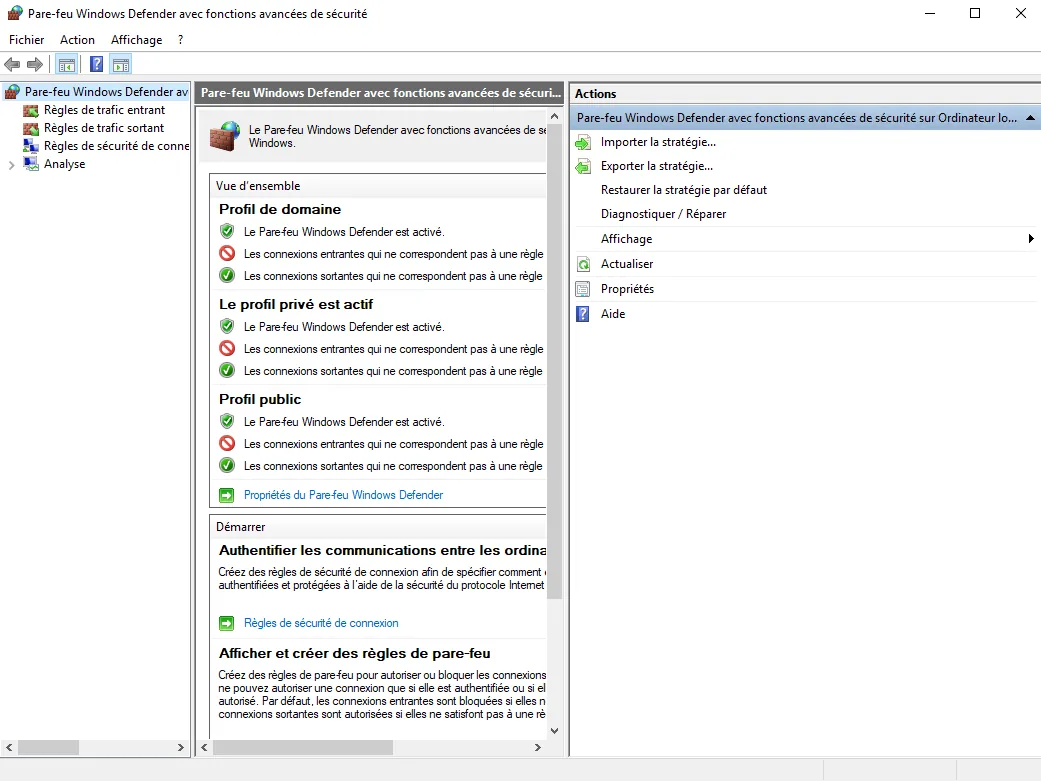Click the Aide question-mark icon in Actions
Viewport: 1041px width, 781px height.
583,313
